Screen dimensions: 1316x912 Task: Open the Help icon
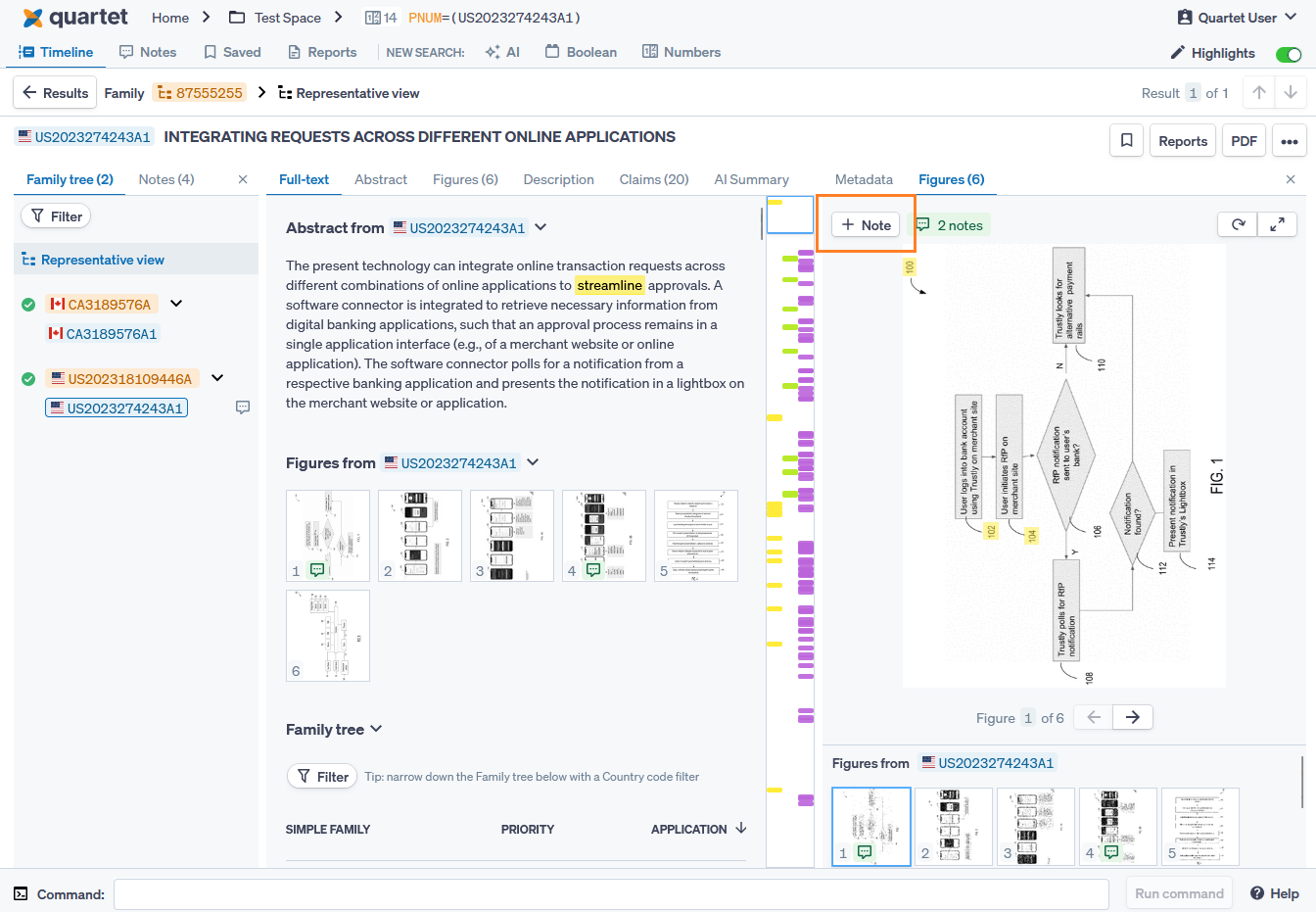click(x=1257, y=893)
